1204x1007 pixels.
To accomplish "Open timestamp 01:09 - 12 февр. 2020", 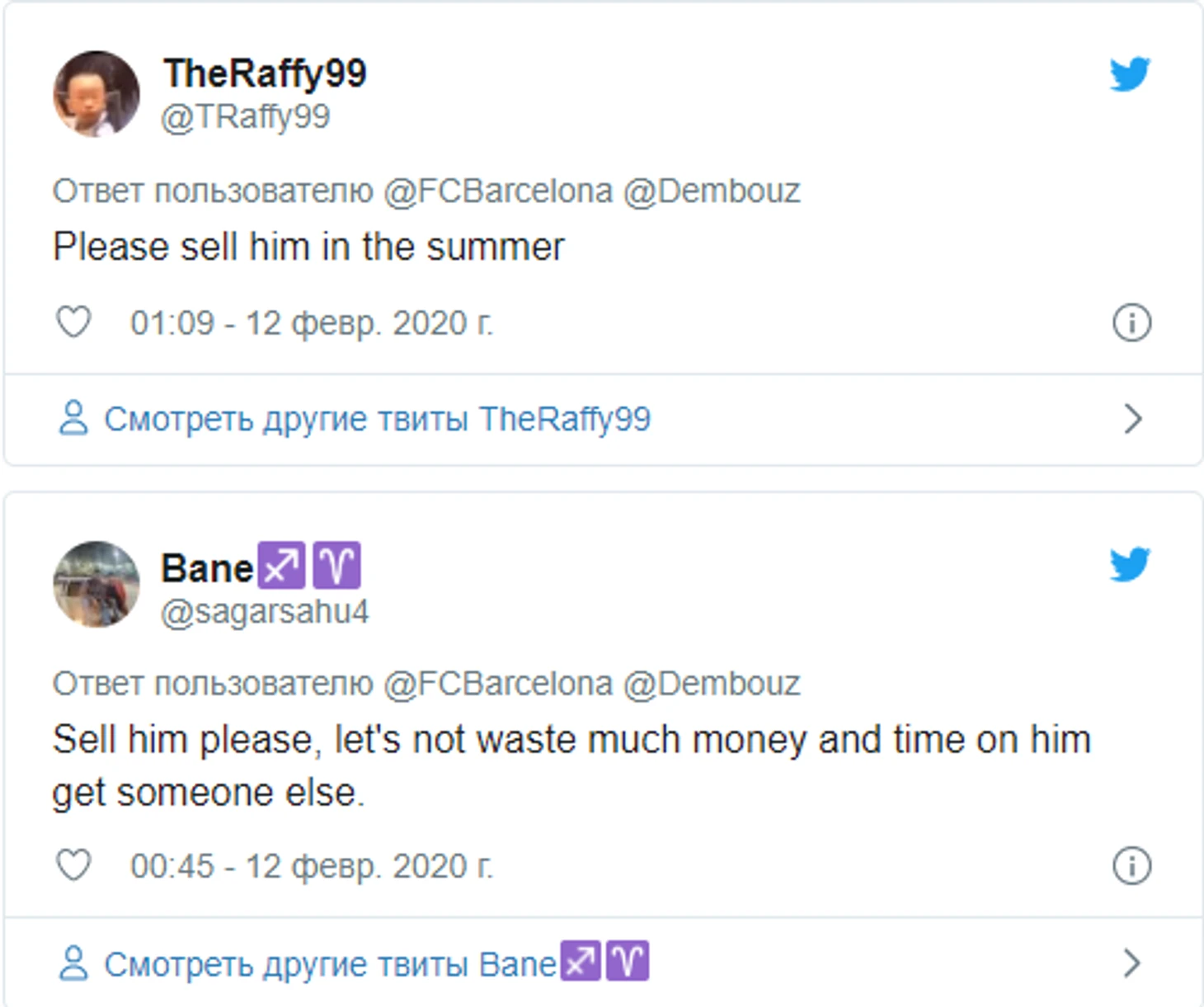I will (x=312, y=323).
